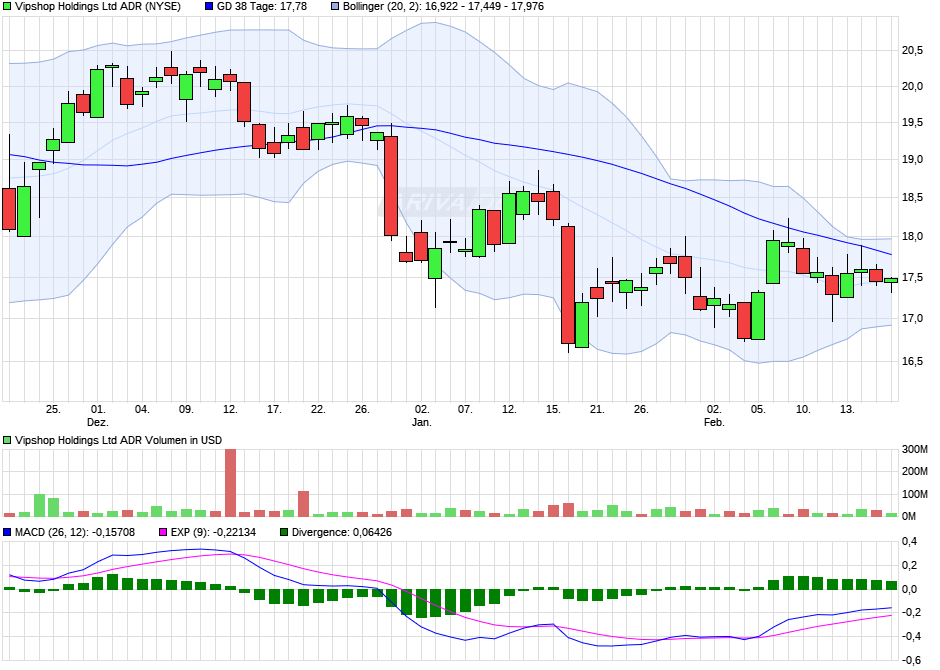This screenshot has height=670, width=940.
Task: Click the 'Dez.' month label
Action: click(98, 422)
